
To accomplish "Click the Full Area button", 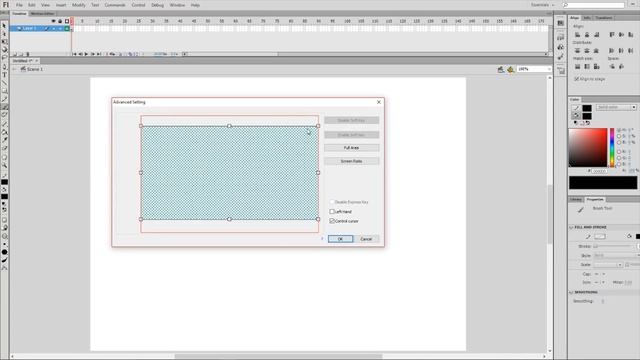I will pyautogui.click(x=351, y=148).
